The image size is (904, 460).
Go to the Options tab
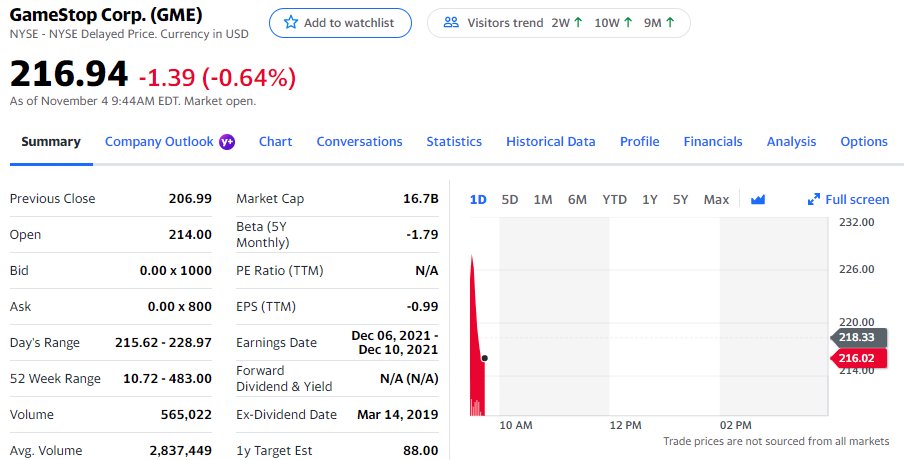[x=864, y=142]
